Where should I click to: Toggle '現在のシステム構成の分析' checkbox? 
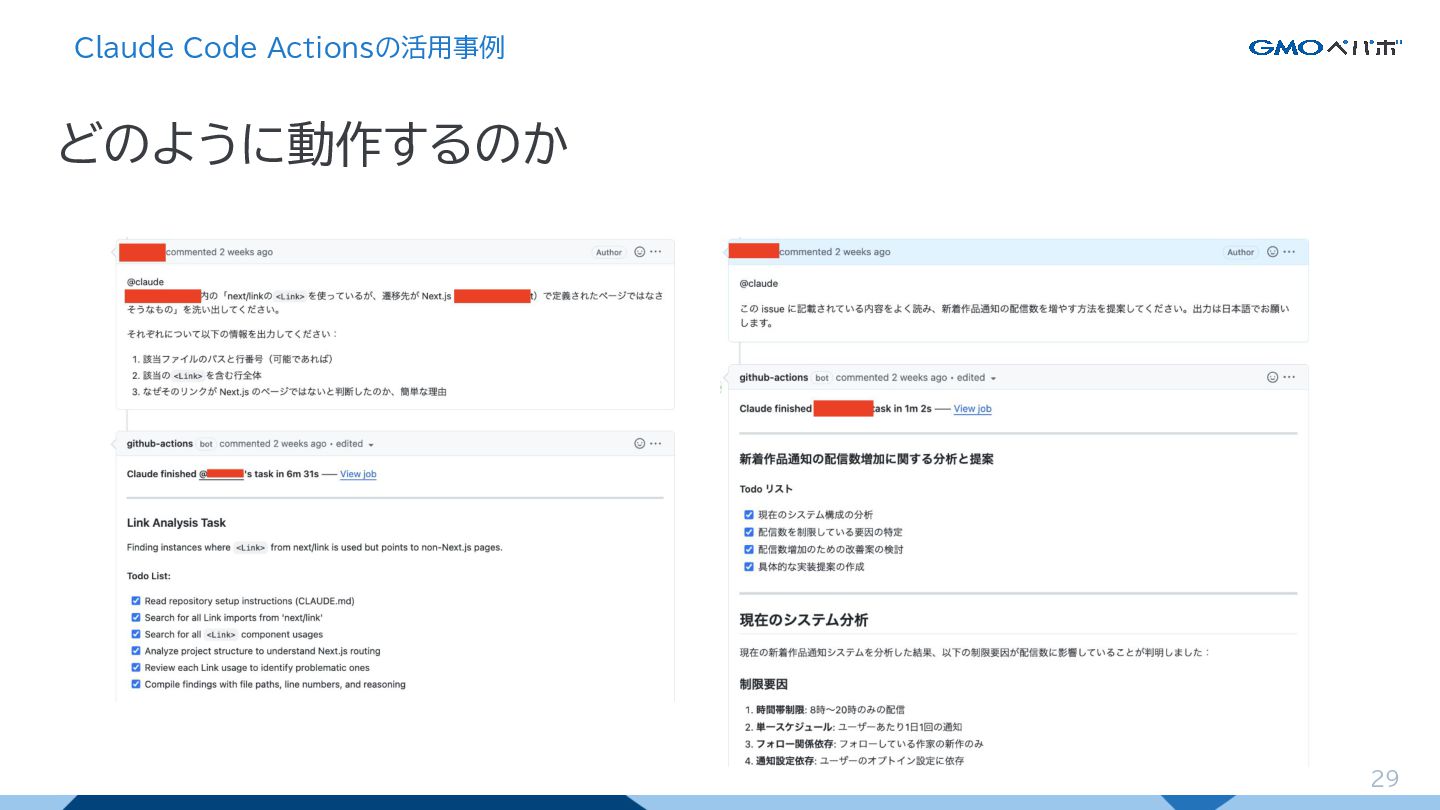click(x=749, y=514)
